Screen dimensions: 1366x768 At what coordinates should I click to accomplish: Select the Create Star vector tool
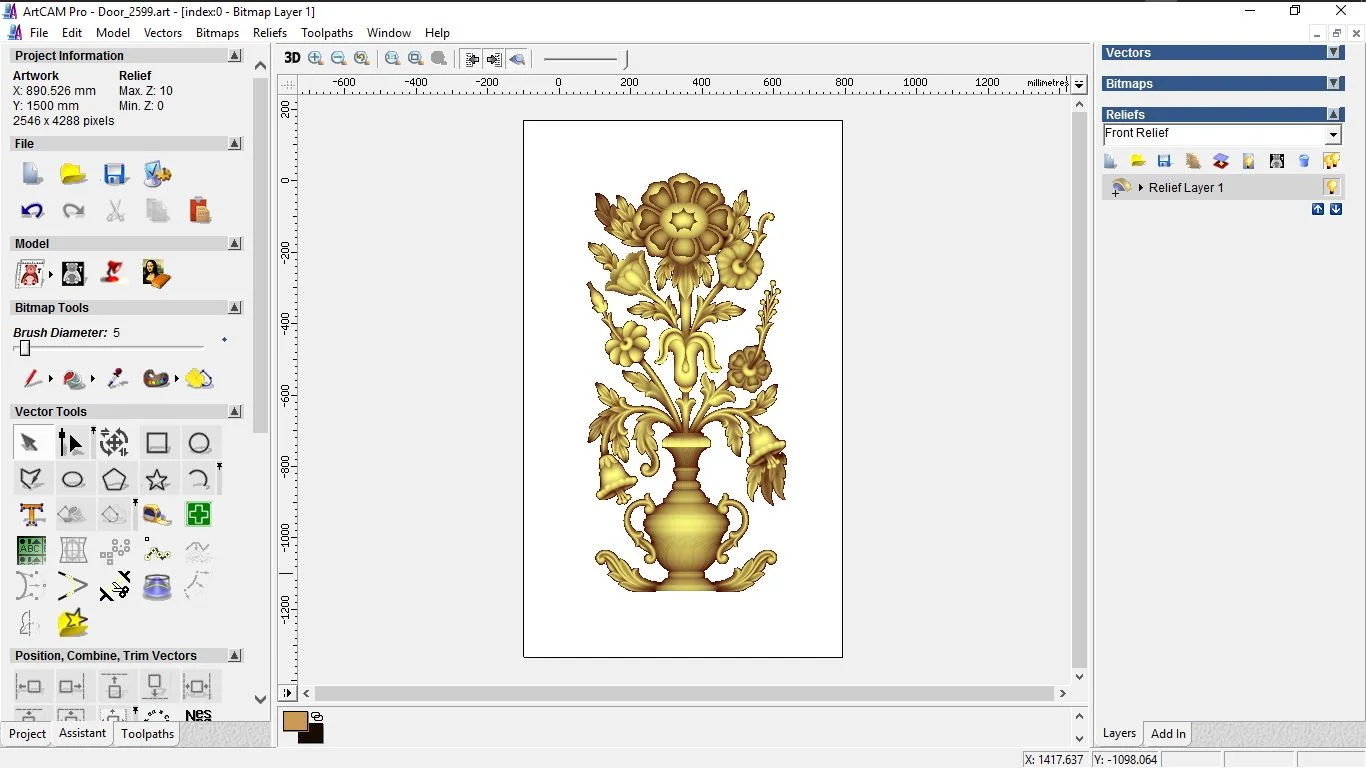(157, 480)
